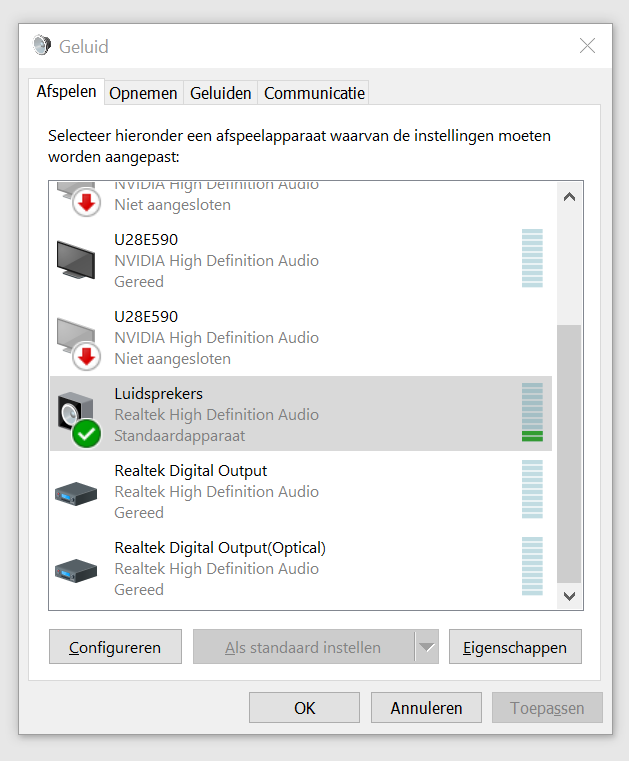Click the scroll down arrow of device list
The width and height of the screenshot is (629, 761).
(569, 596)
